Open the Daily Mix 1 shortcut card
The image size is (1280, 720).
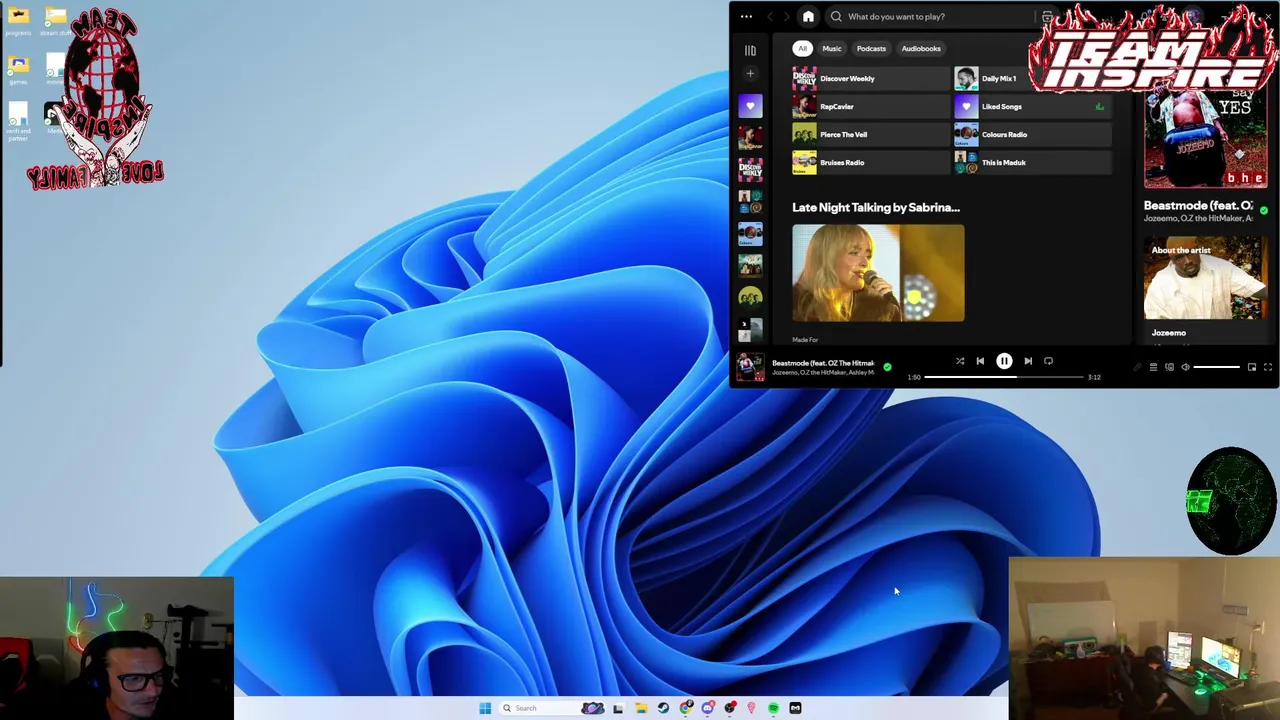pyautogui.click(x=1033, y=78)
